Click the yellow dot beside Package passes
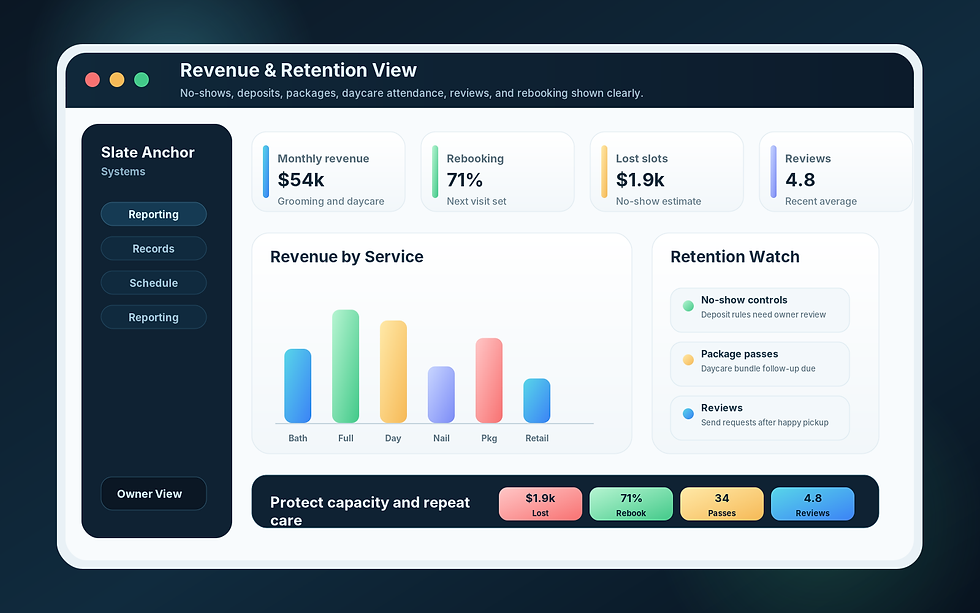This screenshot has height=613, width=980. [x=688, y=359]
